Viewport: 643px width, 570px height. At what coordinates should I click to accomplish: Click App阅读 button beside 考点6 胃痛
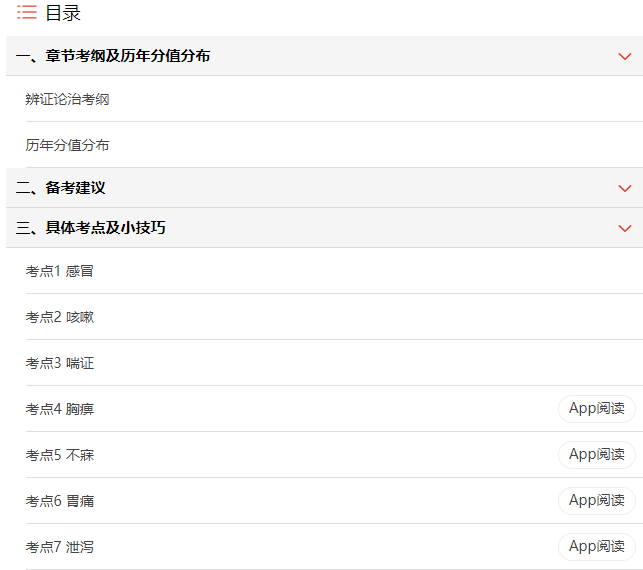tap(597, 501)
